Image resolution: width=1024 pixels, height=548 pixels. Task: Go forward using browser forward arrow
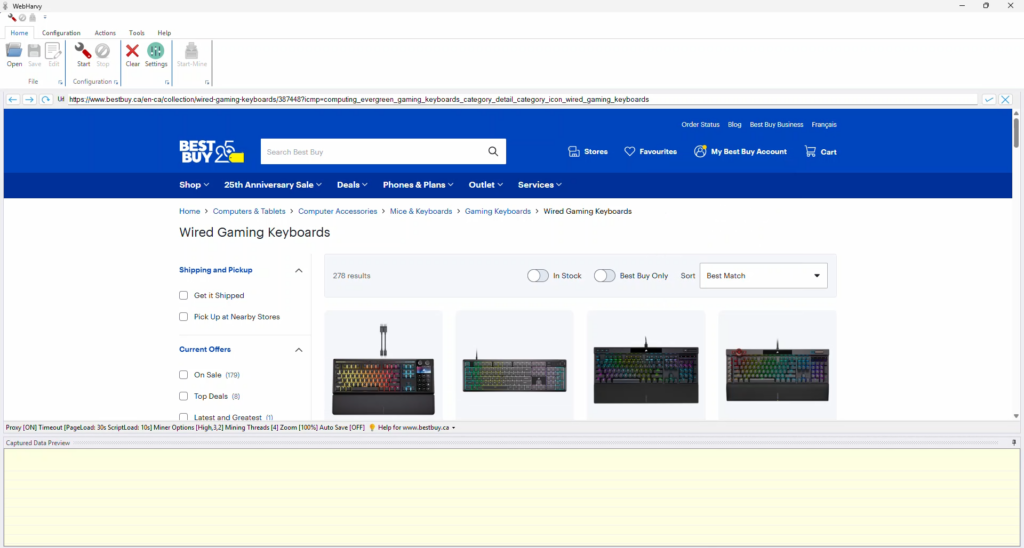29,99
